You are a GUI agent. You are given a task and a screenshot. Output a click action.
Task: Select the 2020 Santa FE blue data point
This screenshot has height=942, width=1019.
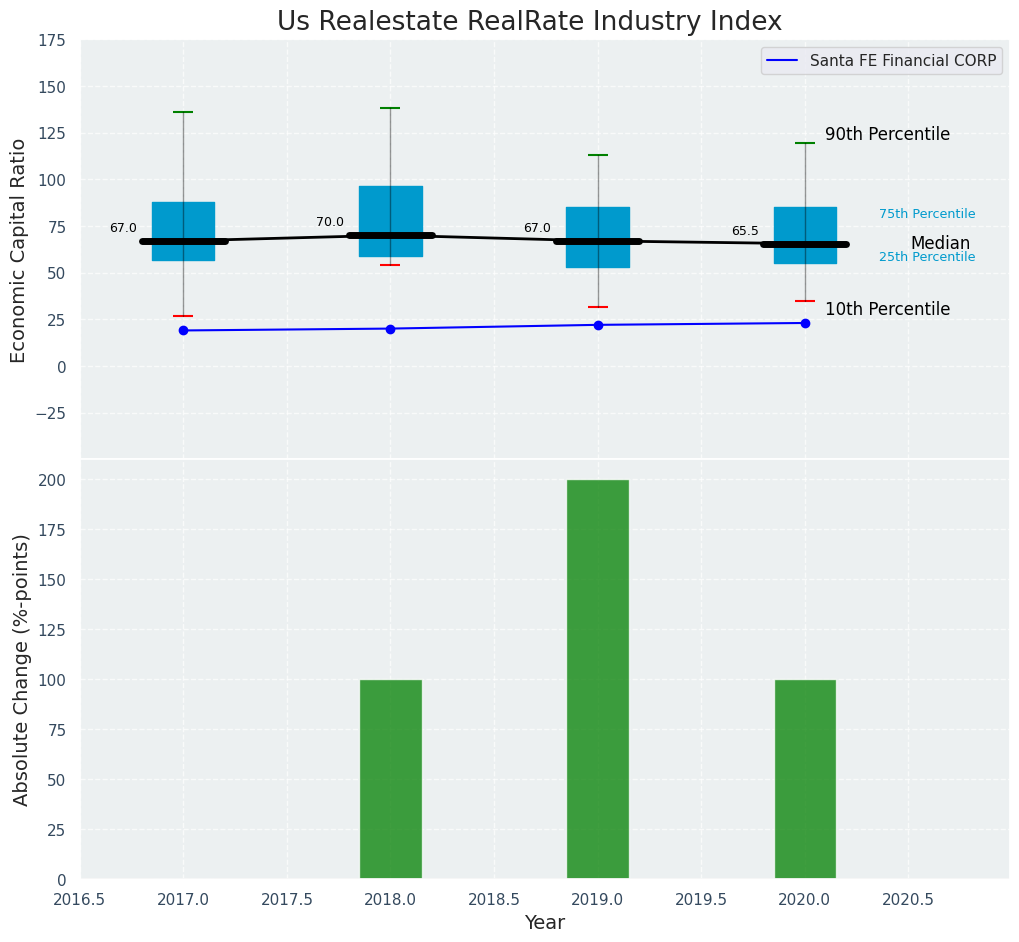tap(805, 323)
